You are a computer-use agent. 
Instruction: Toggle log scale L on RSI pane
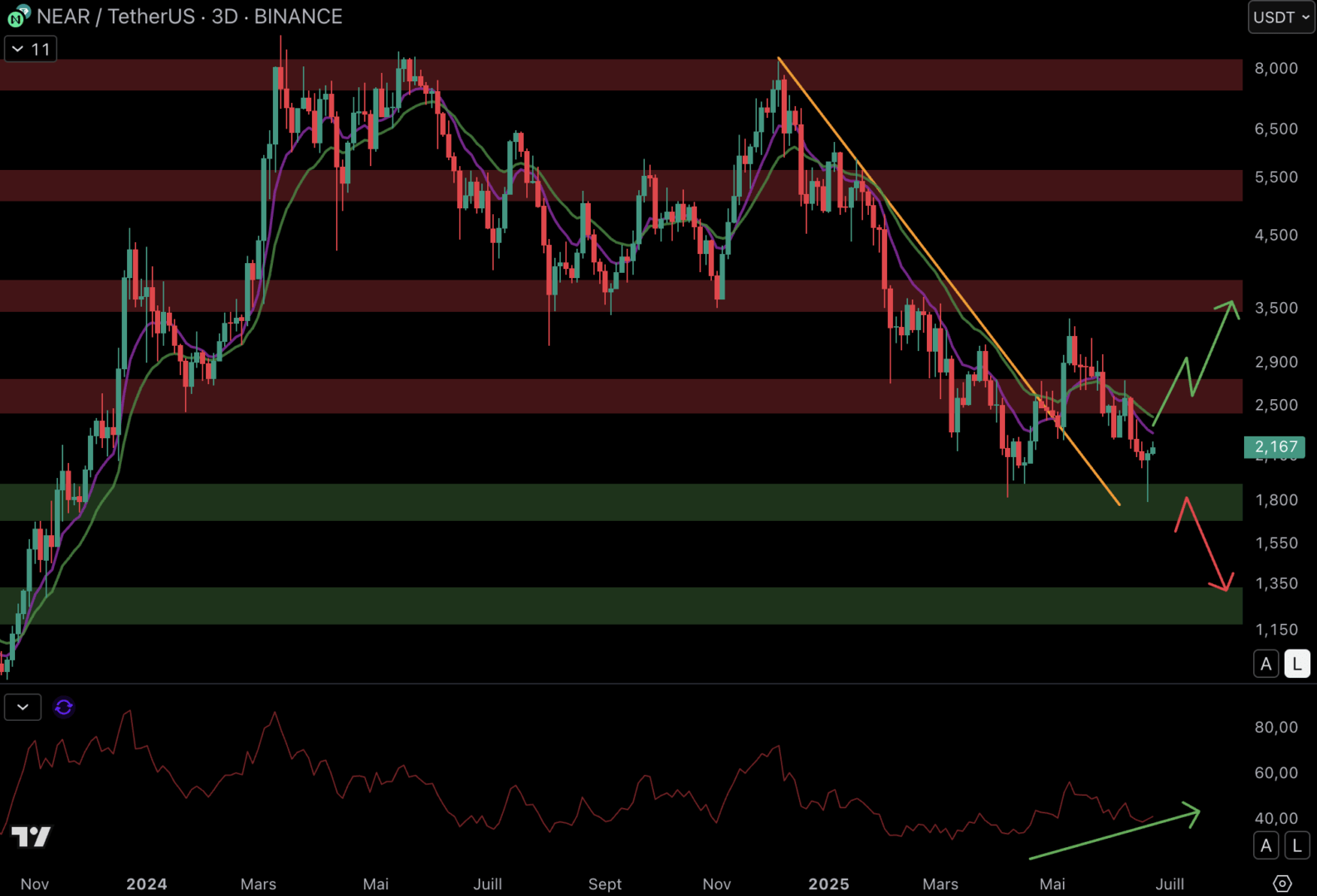tap(1297, 845)
